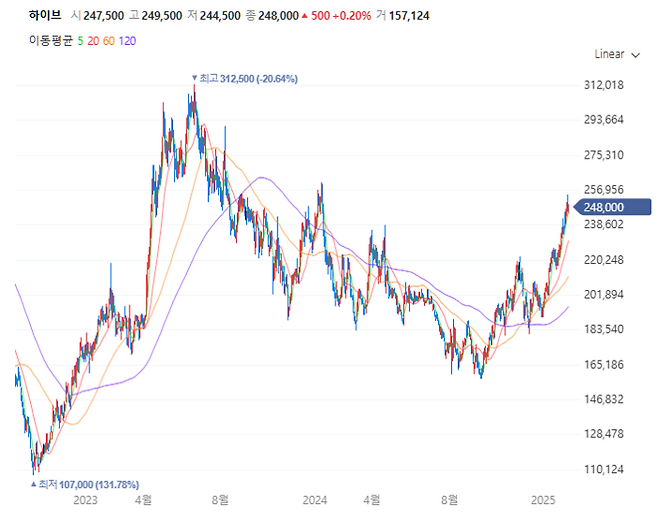Image resolution: width=658 pixels, height=522 pixels.
Task: Click the 312,018 price axis label
Action: [603, 85]
